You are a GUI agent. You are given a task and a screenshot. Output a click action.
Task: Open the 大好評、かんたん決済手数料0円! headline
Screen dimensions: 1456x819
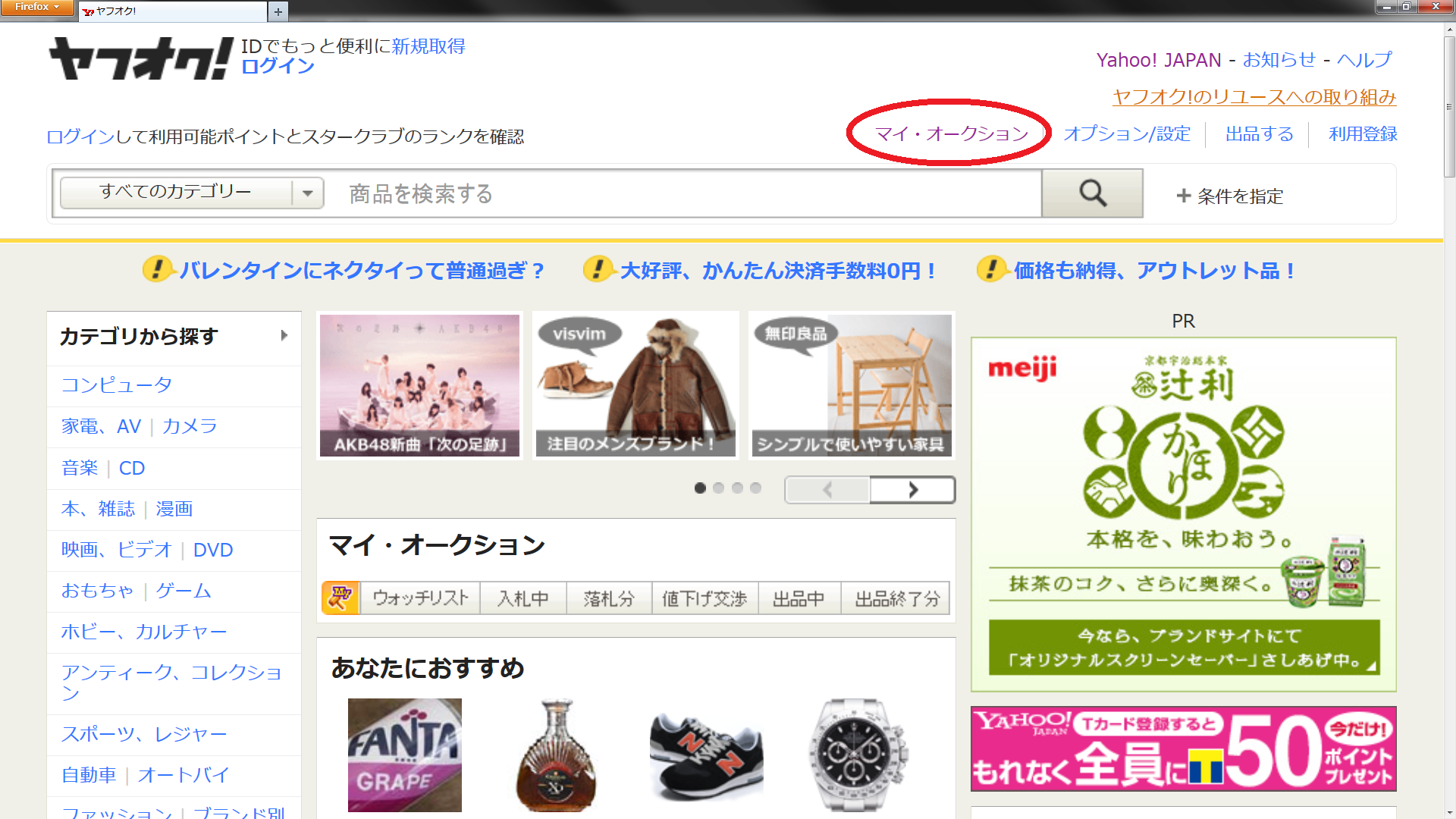pyautogui.click(x=780, y=270)
